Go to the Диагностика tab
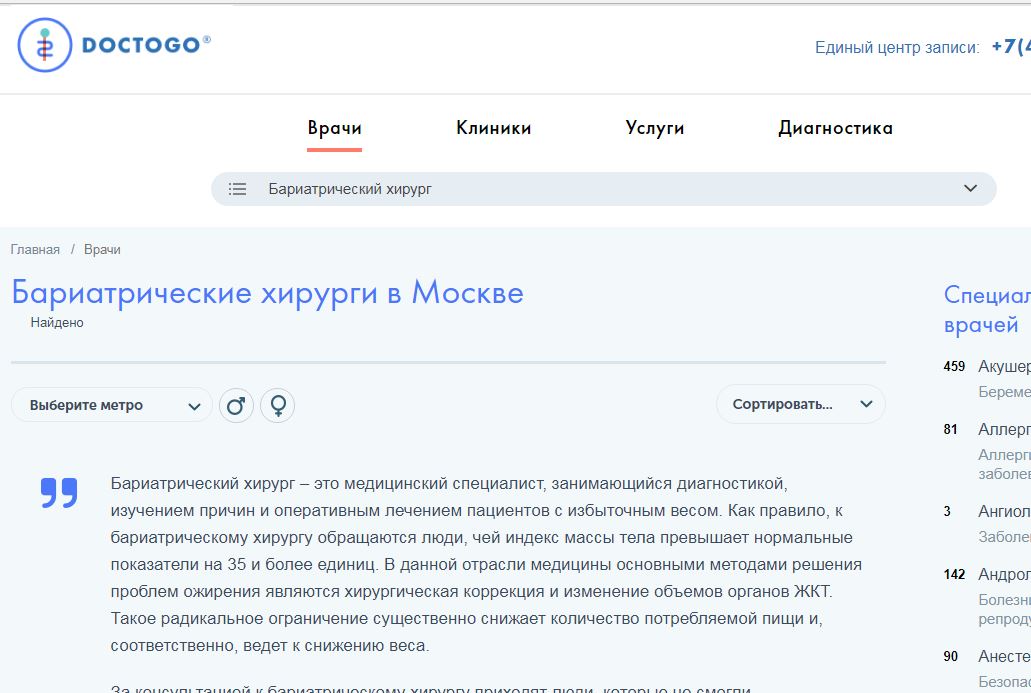This screenshot has height=693, width=1031. coord(836,128)
